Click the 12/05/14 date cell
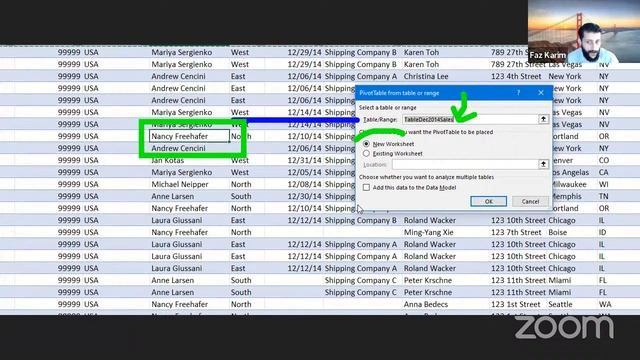Image resolution: width=640 pixels, height=360 pixels. point(304,172)
